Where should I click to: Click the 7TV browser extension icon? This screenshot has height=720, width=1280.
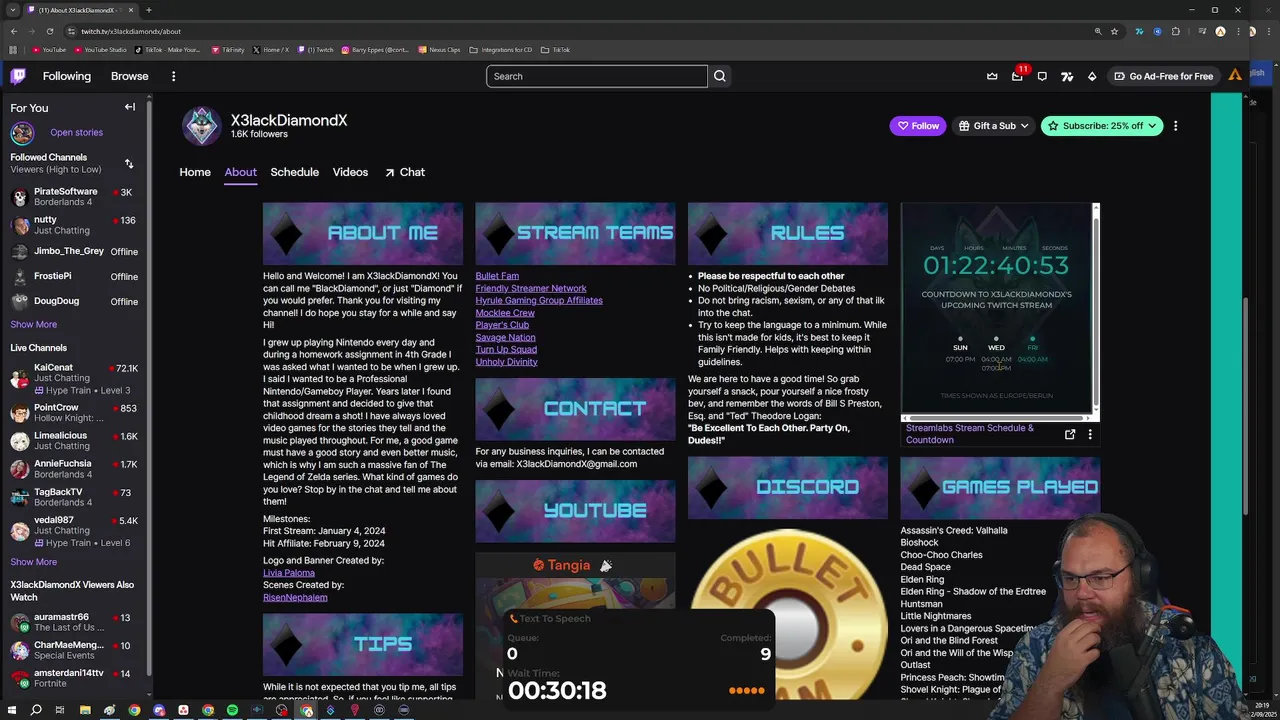point(1138,31)
